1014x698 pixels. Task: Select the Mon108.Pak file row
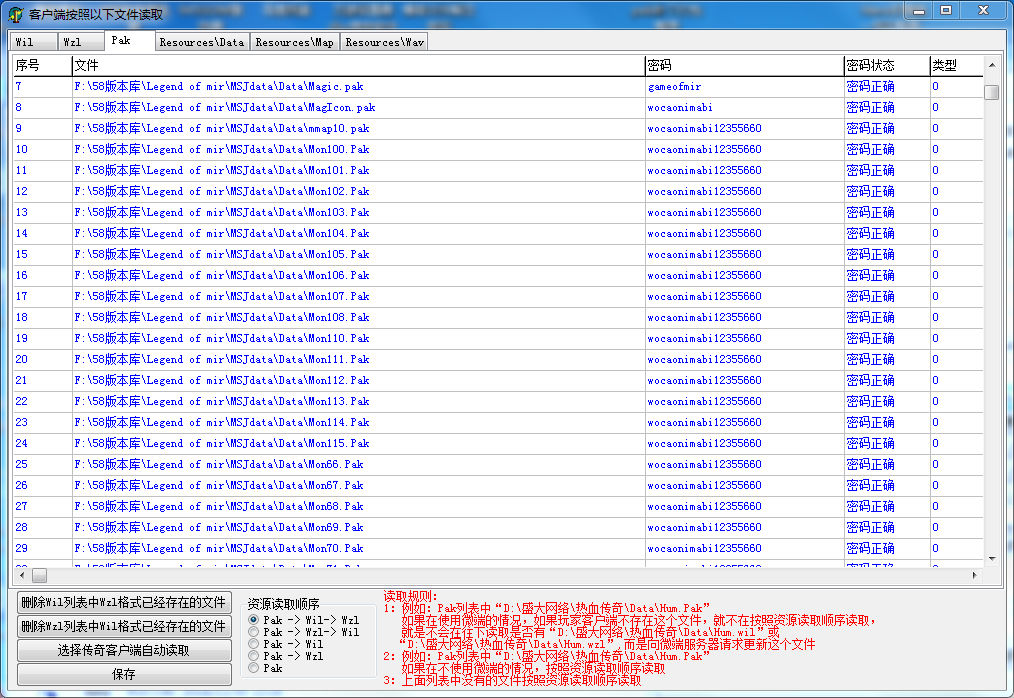[498, 318]
